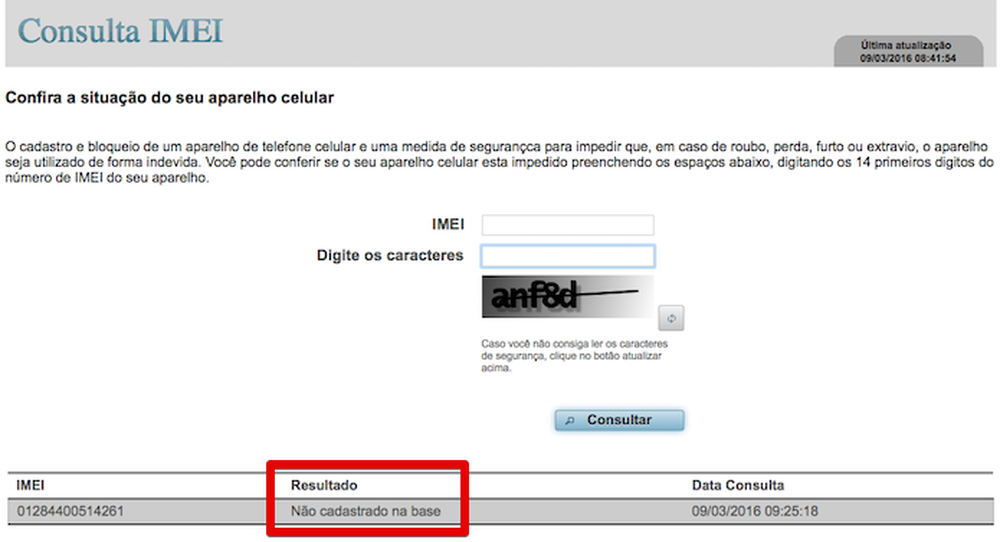1000x542 pixels.
Task: Click the Data Consulta column header
Action: click(738, 485)
